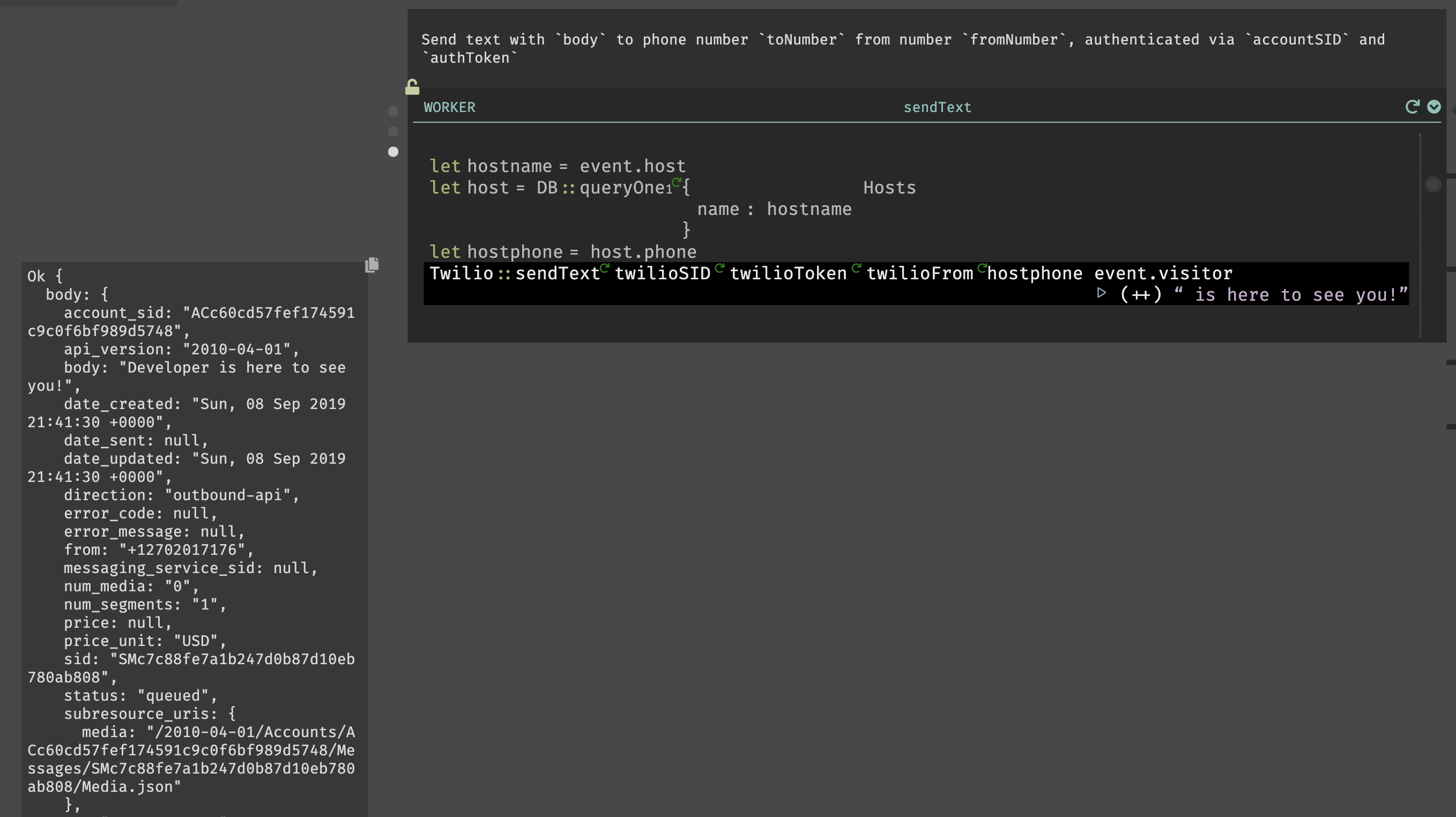The height and width of the screenshot is (817, 1456).
Task: Select the highlighted white trace dot
Action: (393, 152)
